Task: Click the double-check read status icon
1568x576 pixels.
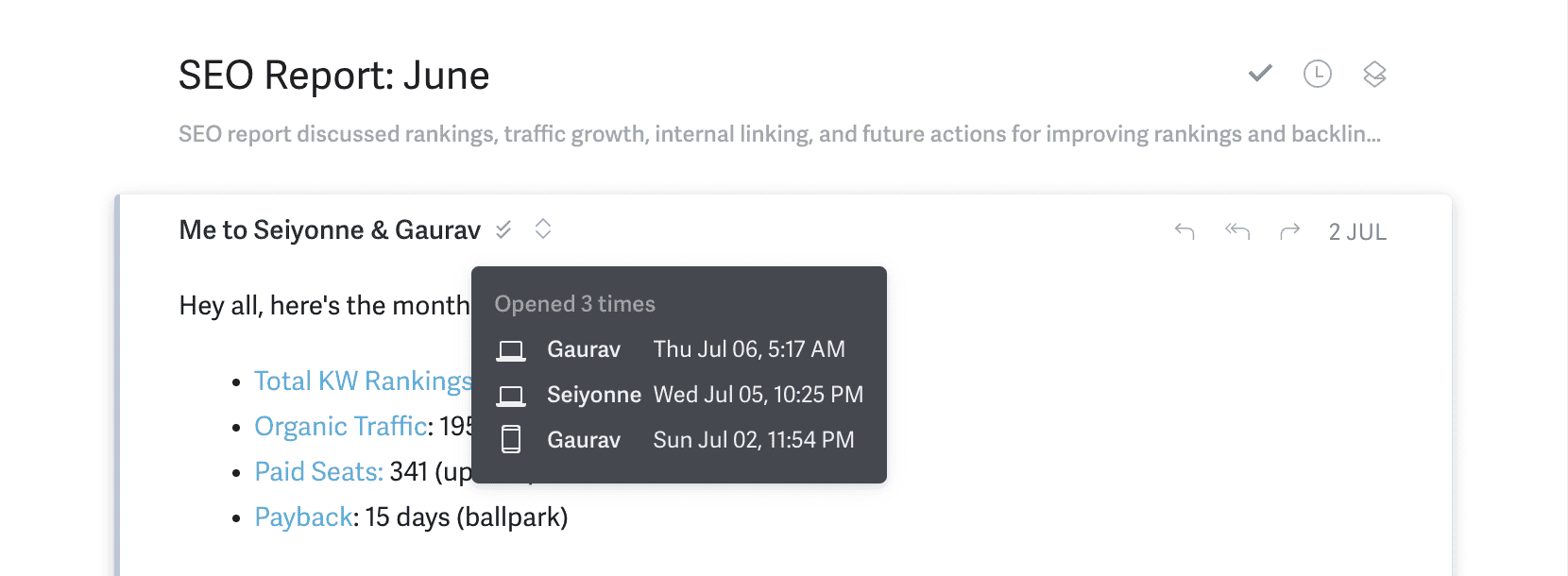Action: [x=503, y=229]
